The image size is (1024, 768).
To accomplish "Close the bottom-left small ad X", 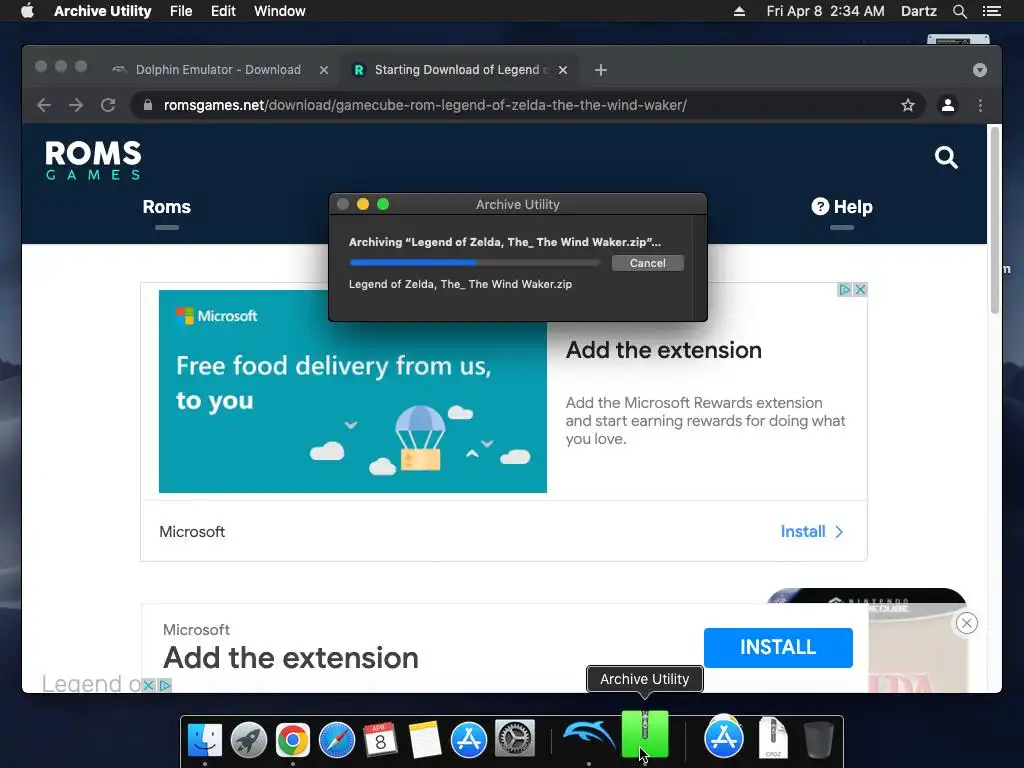I will (148, 685).
